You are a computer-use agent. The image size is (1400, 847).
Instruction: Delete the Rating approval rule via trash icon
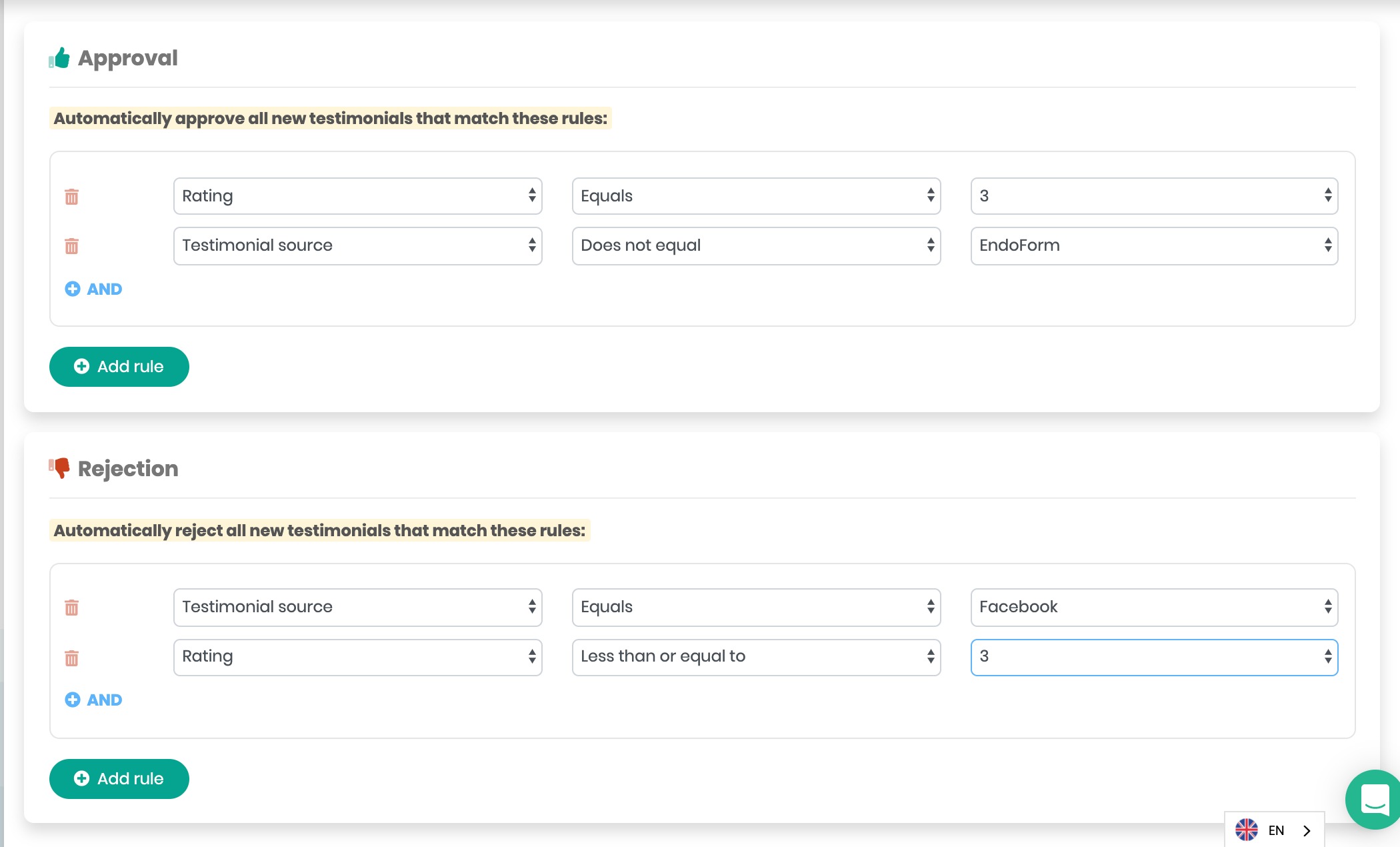tap(71, 197)
